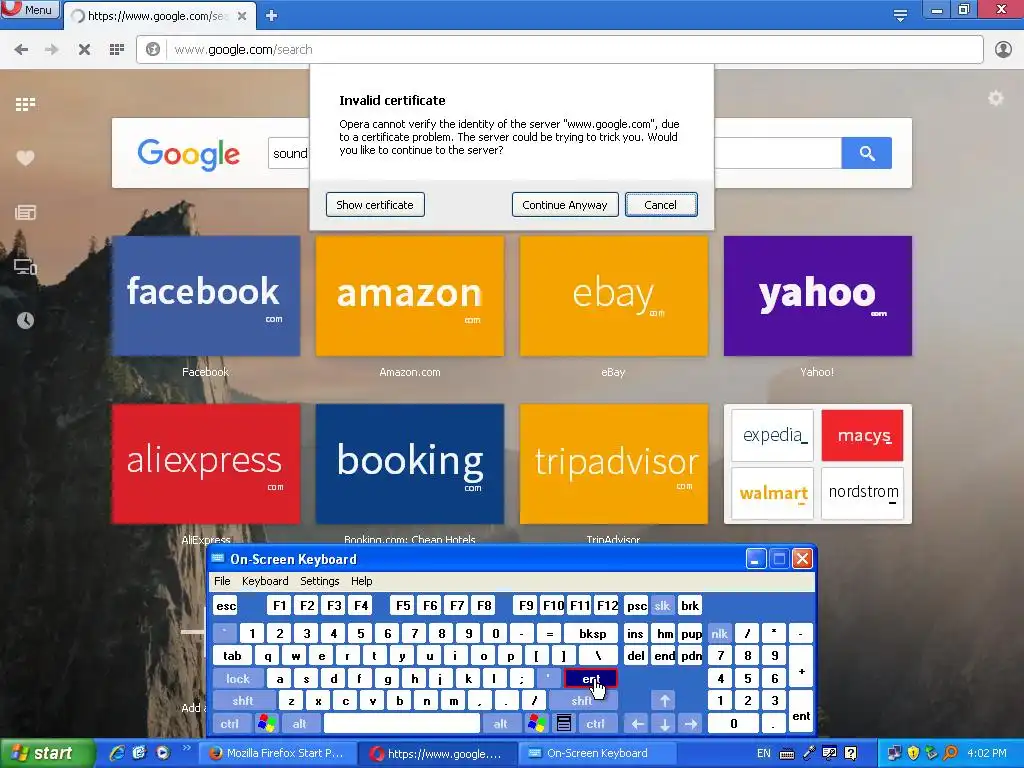Open Speed Dial in the sidebar
Image resolution: width=1024 pixels, height=768 pixels.
[x=25, y=104]
